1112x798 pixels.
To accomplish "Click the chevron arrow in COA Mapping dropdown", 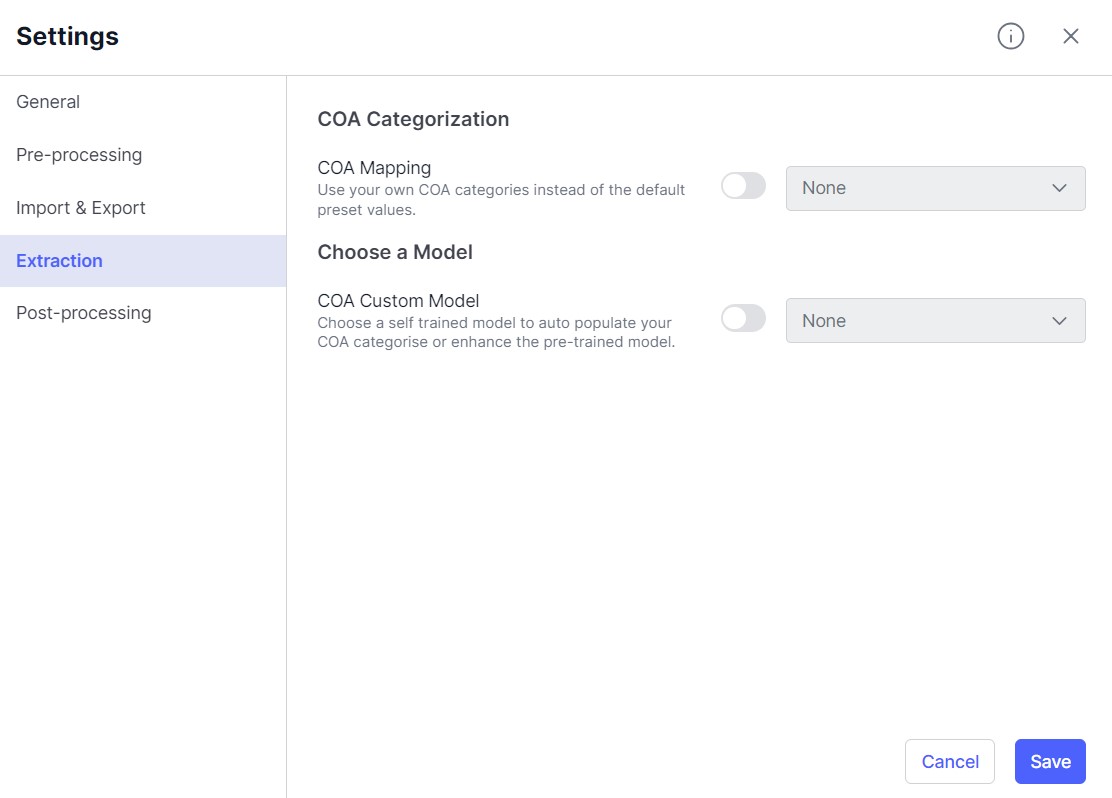I will pyautogui.click(x=1060, y=188).
